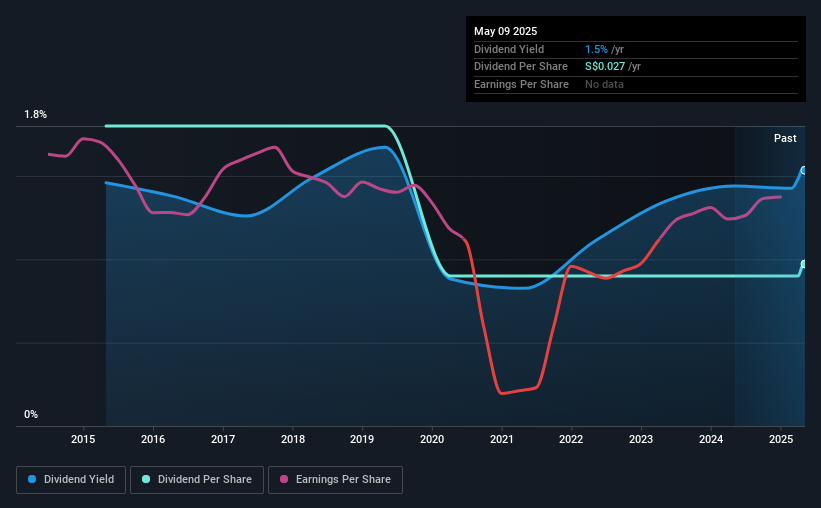Click the No data earnings value
The image size is (821, 508).
pyautogui.click(x=604, y=84)
